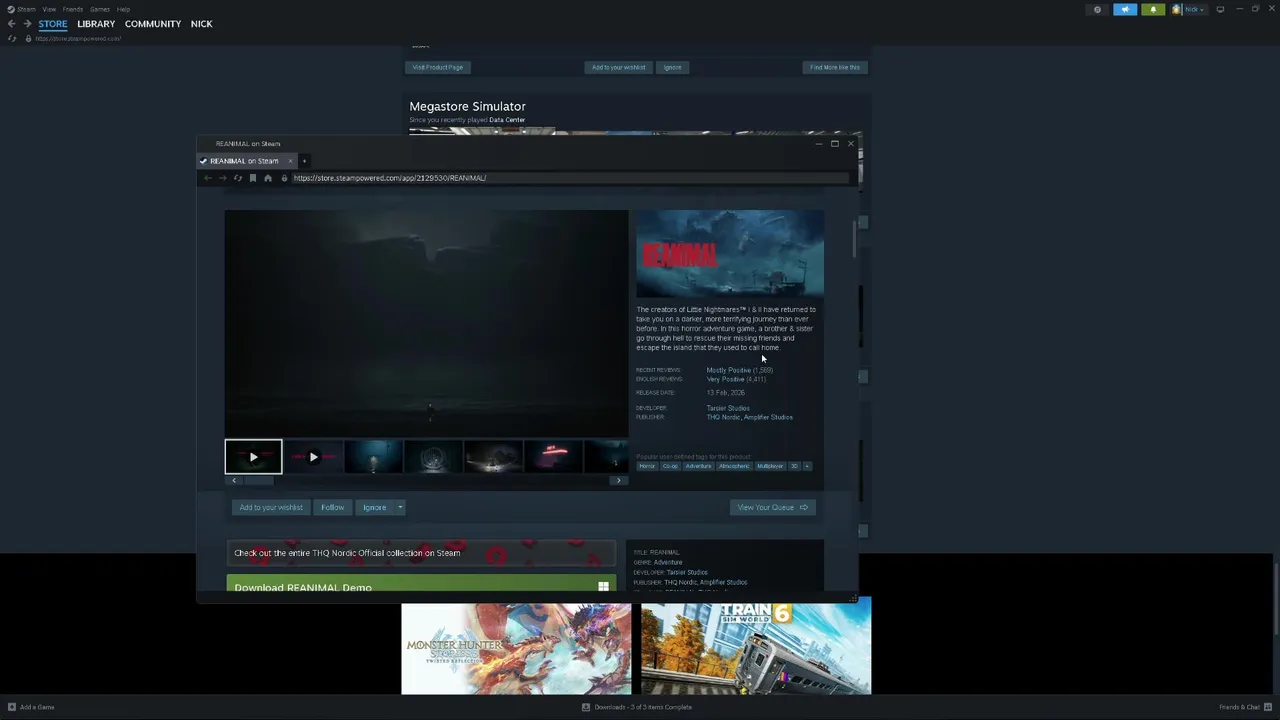Open Friends & Chat at bottom right
This screenshot has height=720, width=1280.
[x=1245, y=707]
